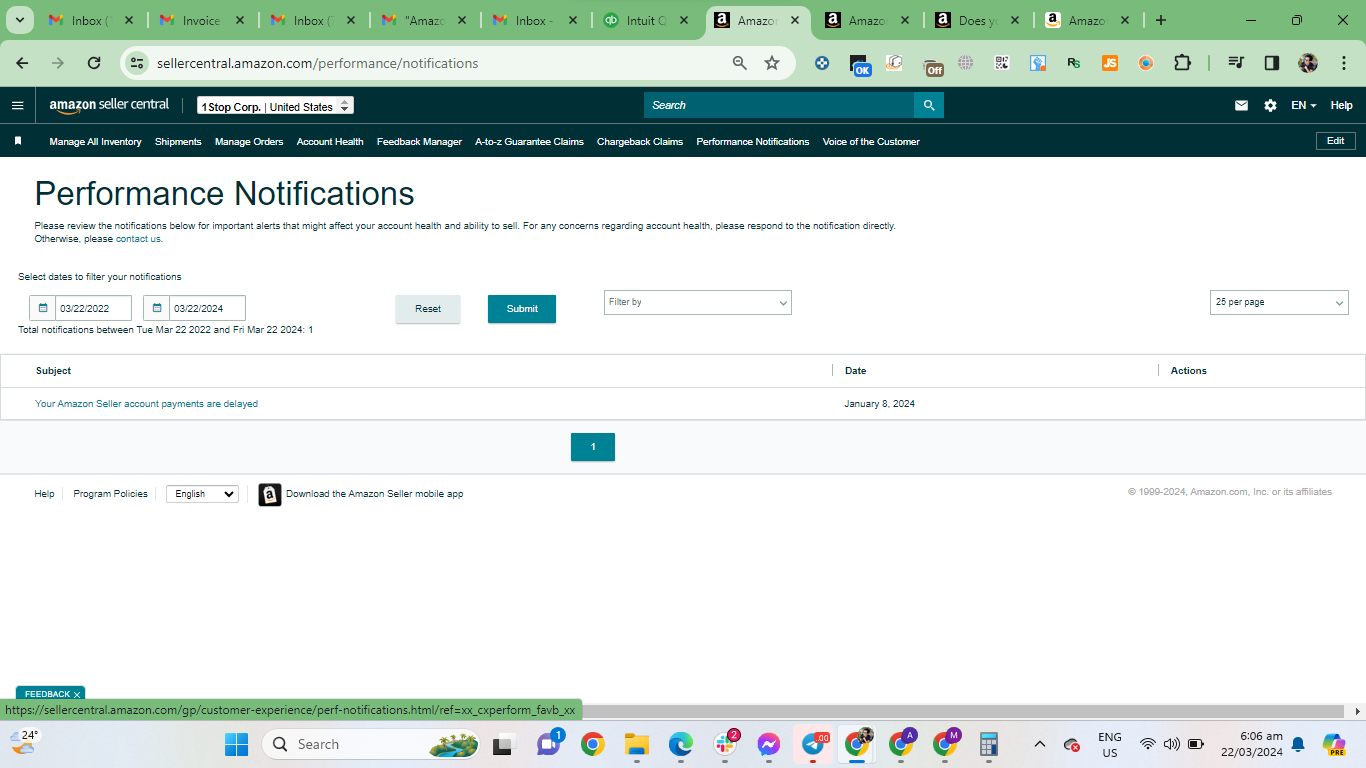Open the Manage All Inventory menu item
The width and height of the screenshot is (1366, 768).
(x=95, y=142)
